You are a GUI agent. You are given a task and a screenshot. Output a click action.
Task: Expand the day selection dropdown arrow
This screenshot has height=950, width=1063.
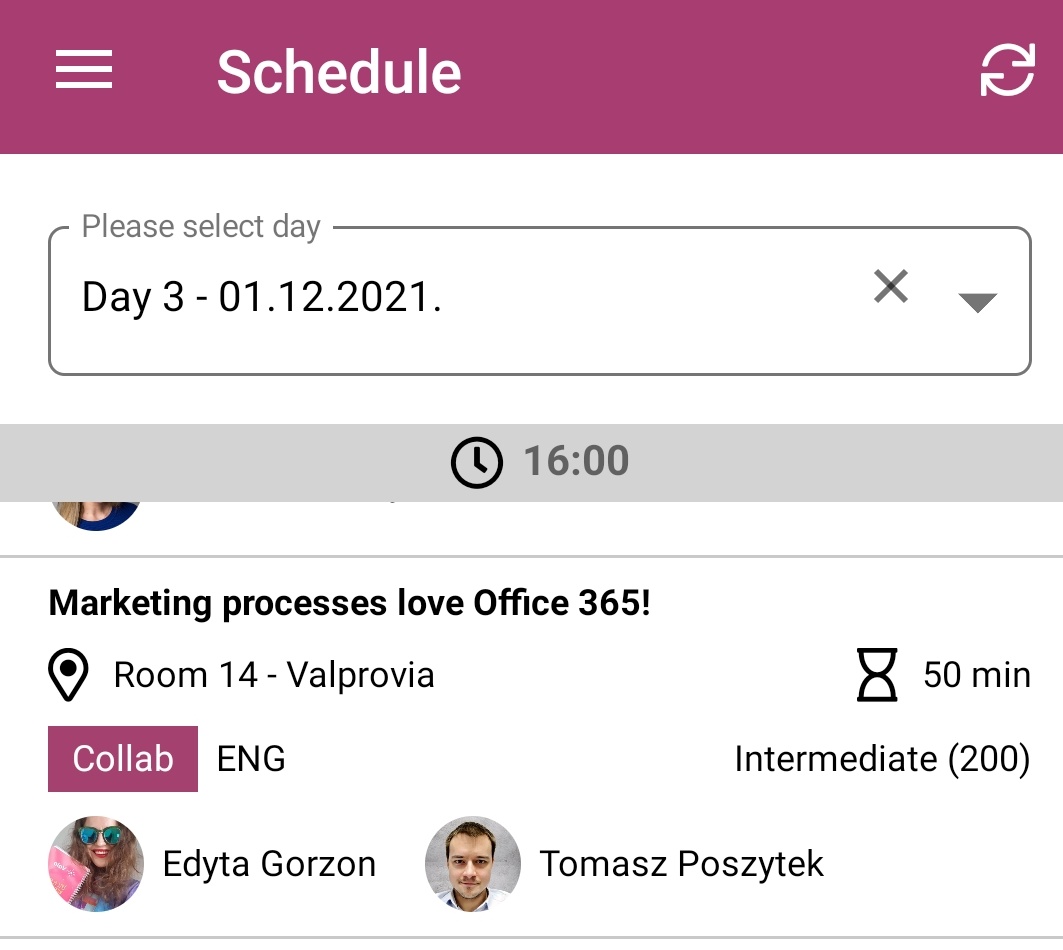977,302
